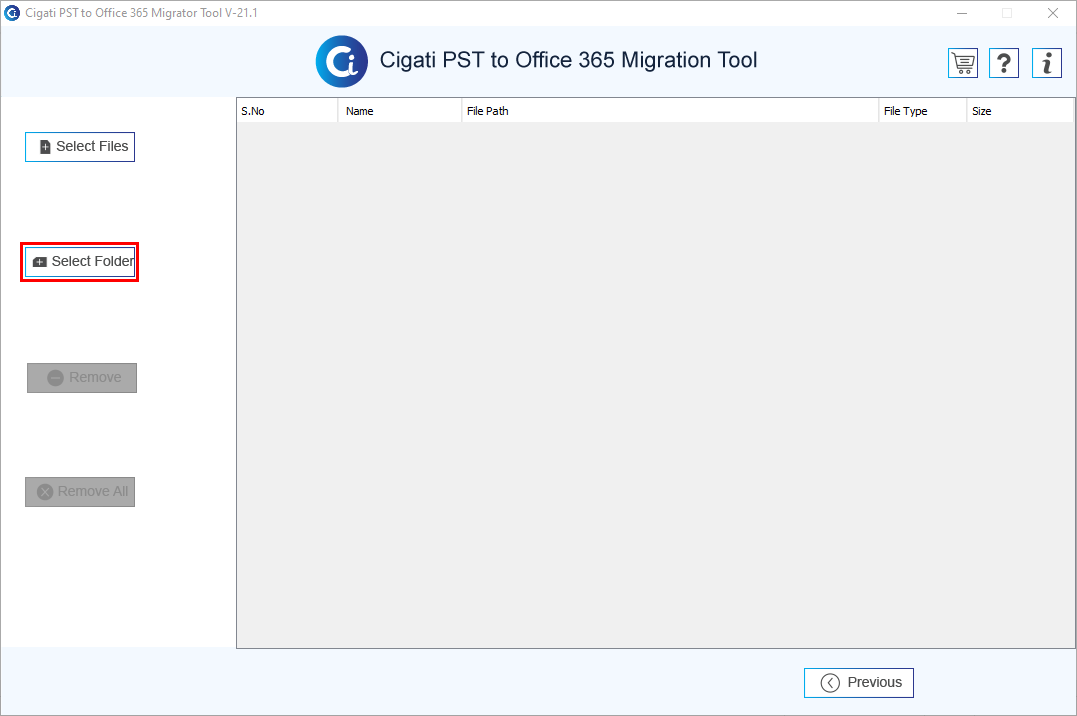The image size is (1077, 716).
Task: Close the Cigati migrator window
Action: [x=1053, y=13]
